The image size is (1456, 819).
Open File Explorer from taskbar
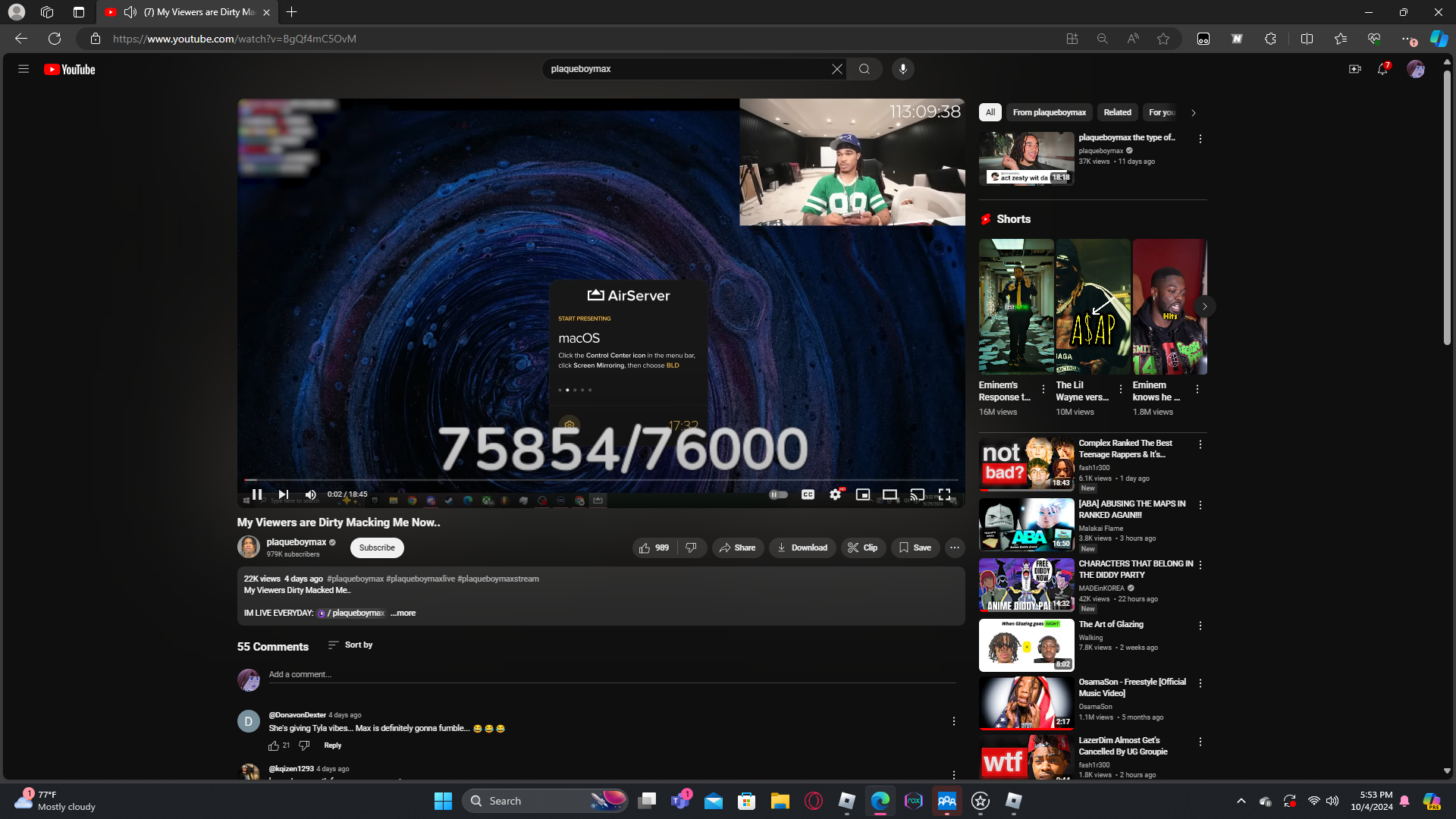click(780, 801)
